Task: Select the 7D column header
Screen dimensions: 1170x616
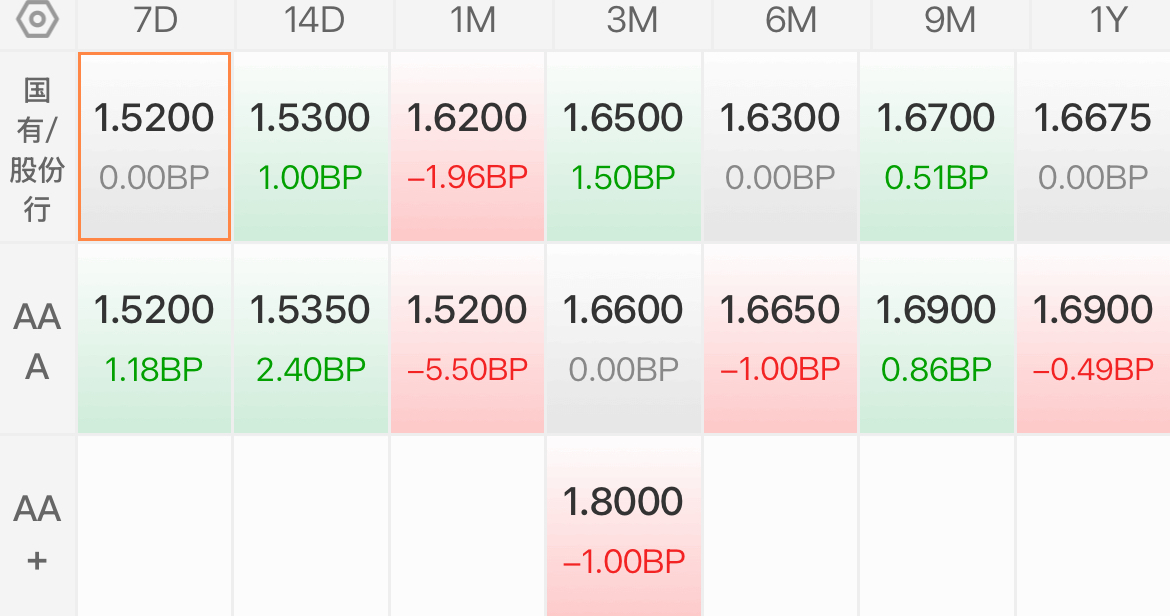Action: [156, 20]
